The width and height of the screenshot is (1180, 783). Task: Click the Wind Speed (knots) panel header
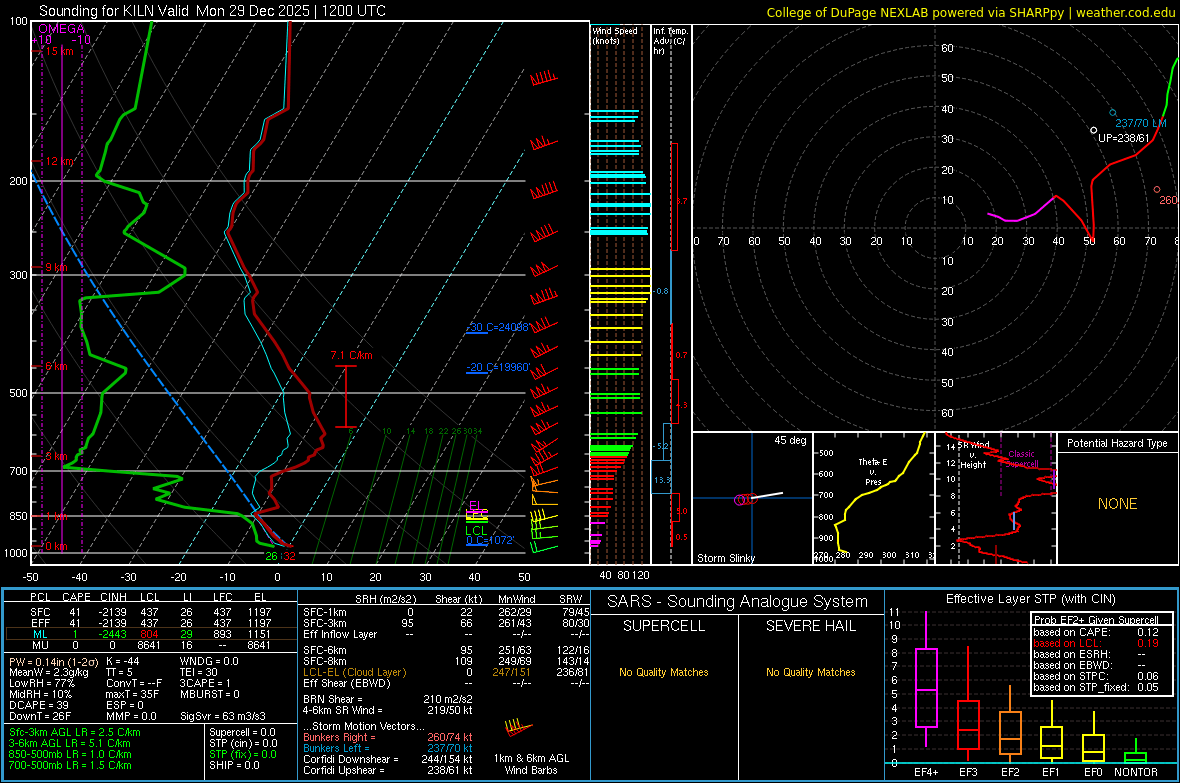coord(614,35)
